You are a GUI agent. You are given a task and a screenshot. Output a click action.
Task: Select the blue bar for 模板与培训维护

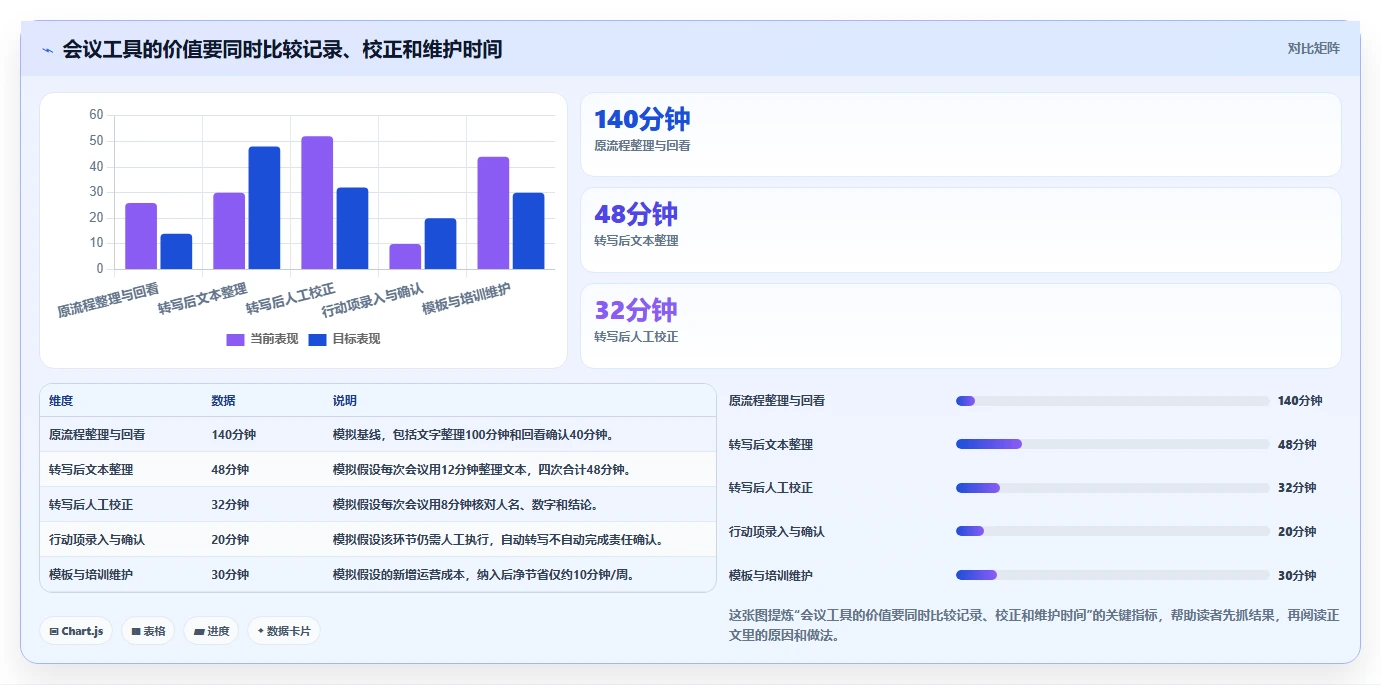pyautogui.click(x=528, y=231)
